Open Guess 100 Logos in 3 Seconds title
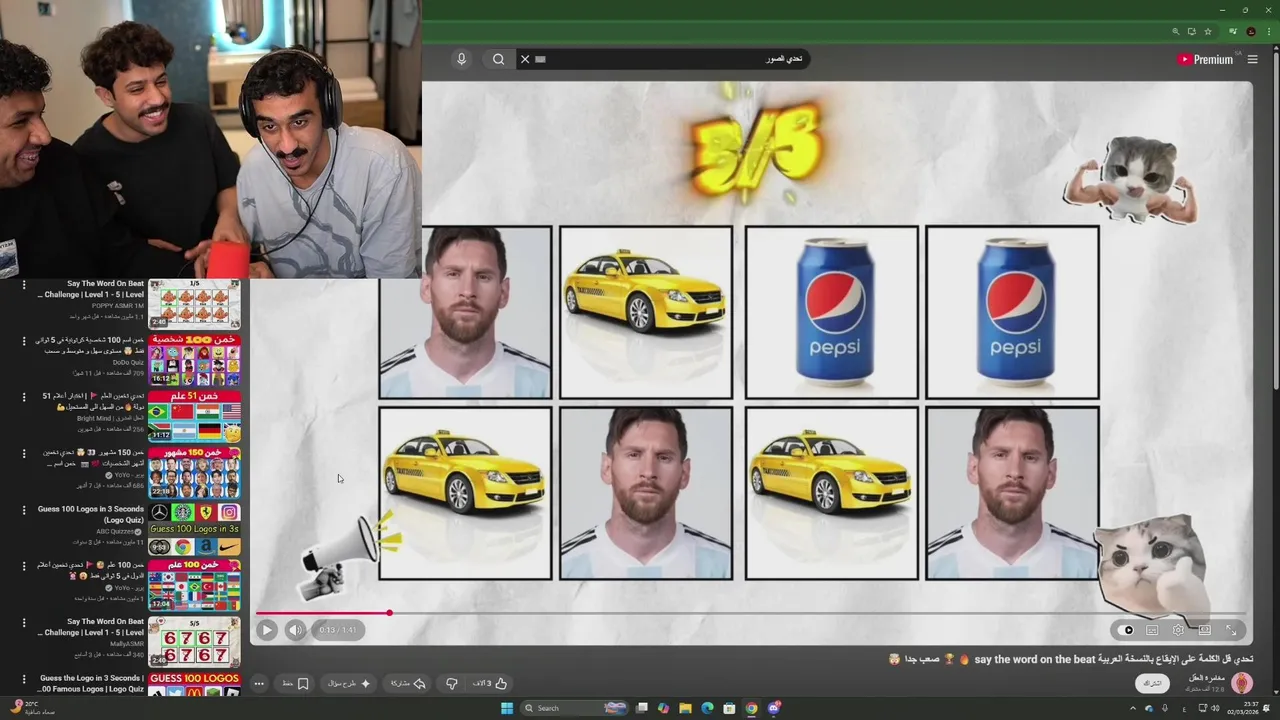 91,515
